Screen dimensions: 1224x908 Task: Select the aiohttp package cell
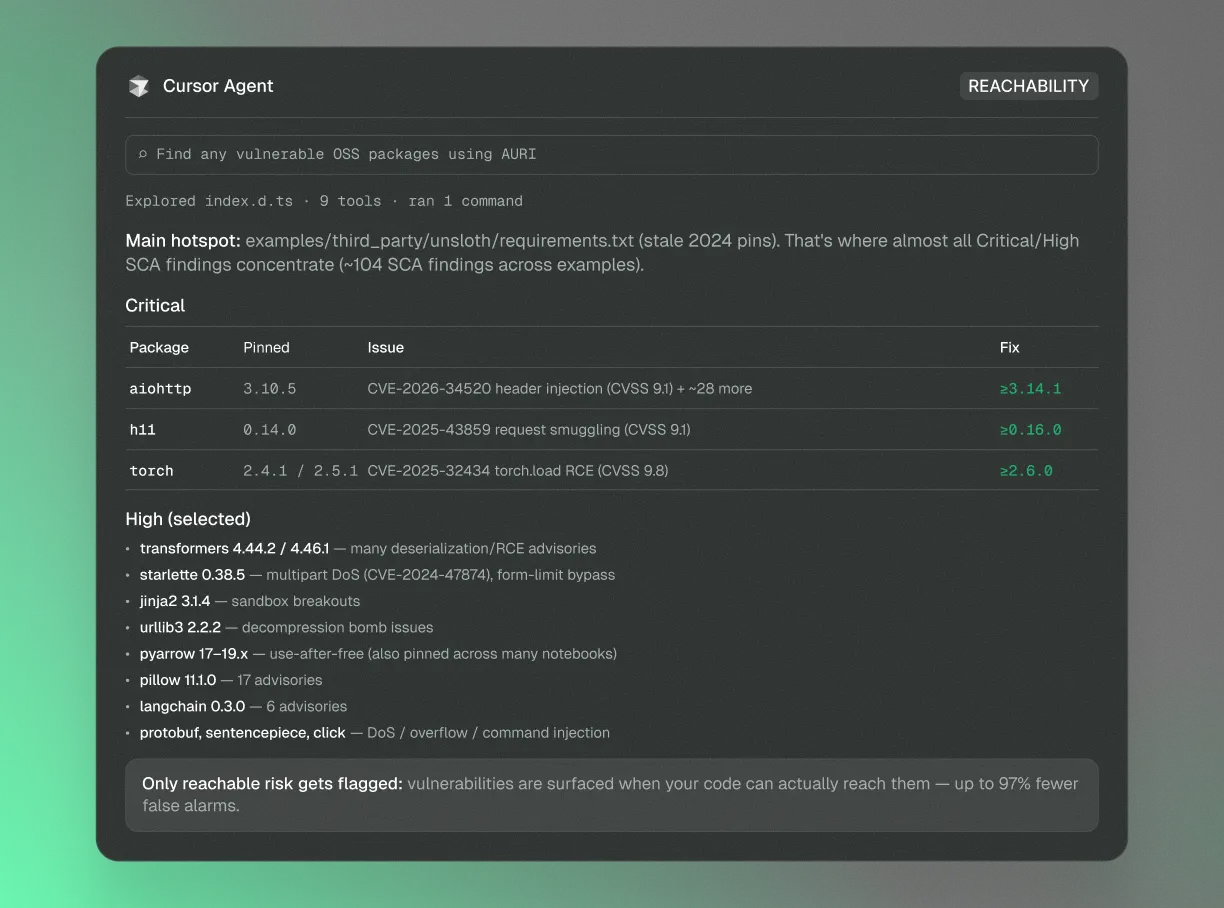pyautogui.click(x=160, y=389)
